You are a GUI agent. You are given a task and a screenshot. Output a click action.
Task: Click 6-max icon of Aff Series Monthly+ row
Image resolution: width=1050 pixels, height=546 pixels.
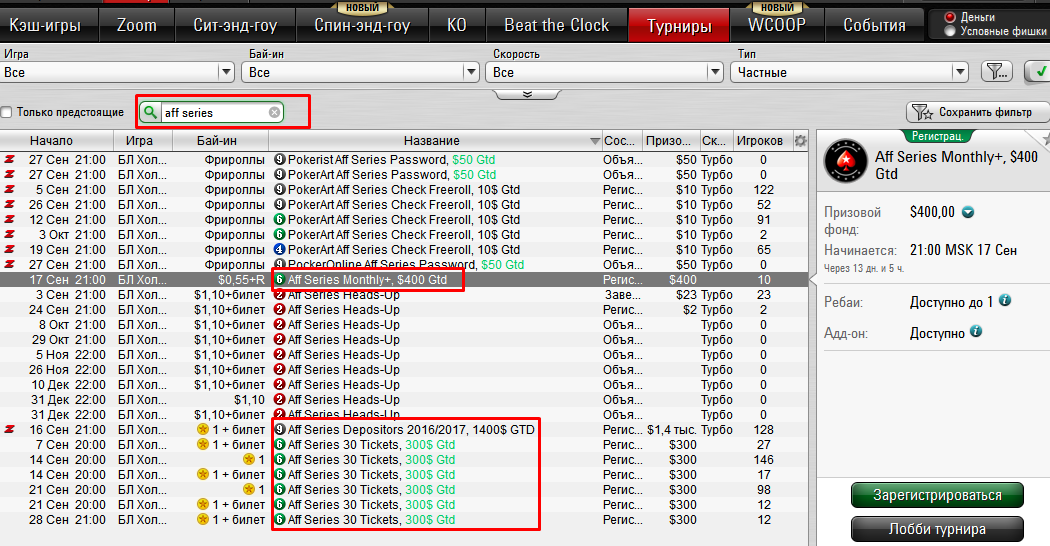pos(280,279)
